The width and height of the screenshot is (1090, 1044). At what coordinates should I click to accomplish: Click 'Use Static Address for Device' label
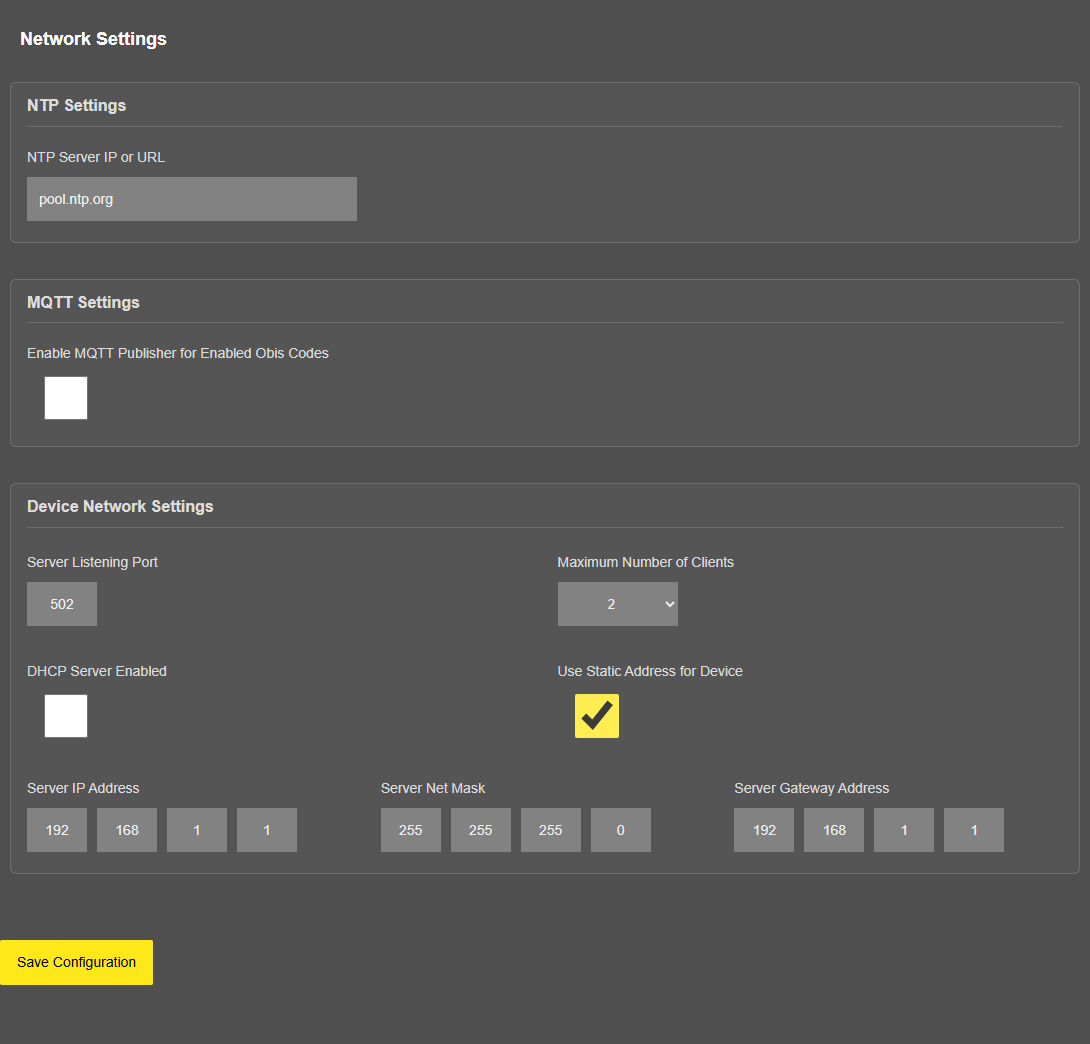pyautogui.click(x=650, y=671)
